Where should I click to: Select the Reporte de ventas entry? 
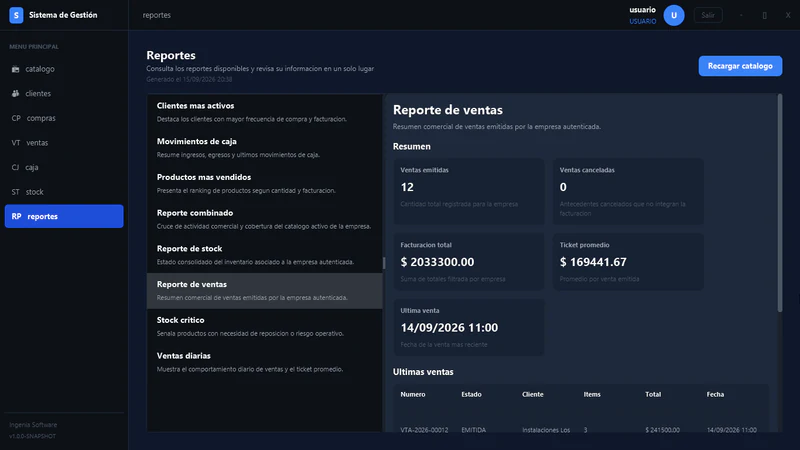coord(264,291)
